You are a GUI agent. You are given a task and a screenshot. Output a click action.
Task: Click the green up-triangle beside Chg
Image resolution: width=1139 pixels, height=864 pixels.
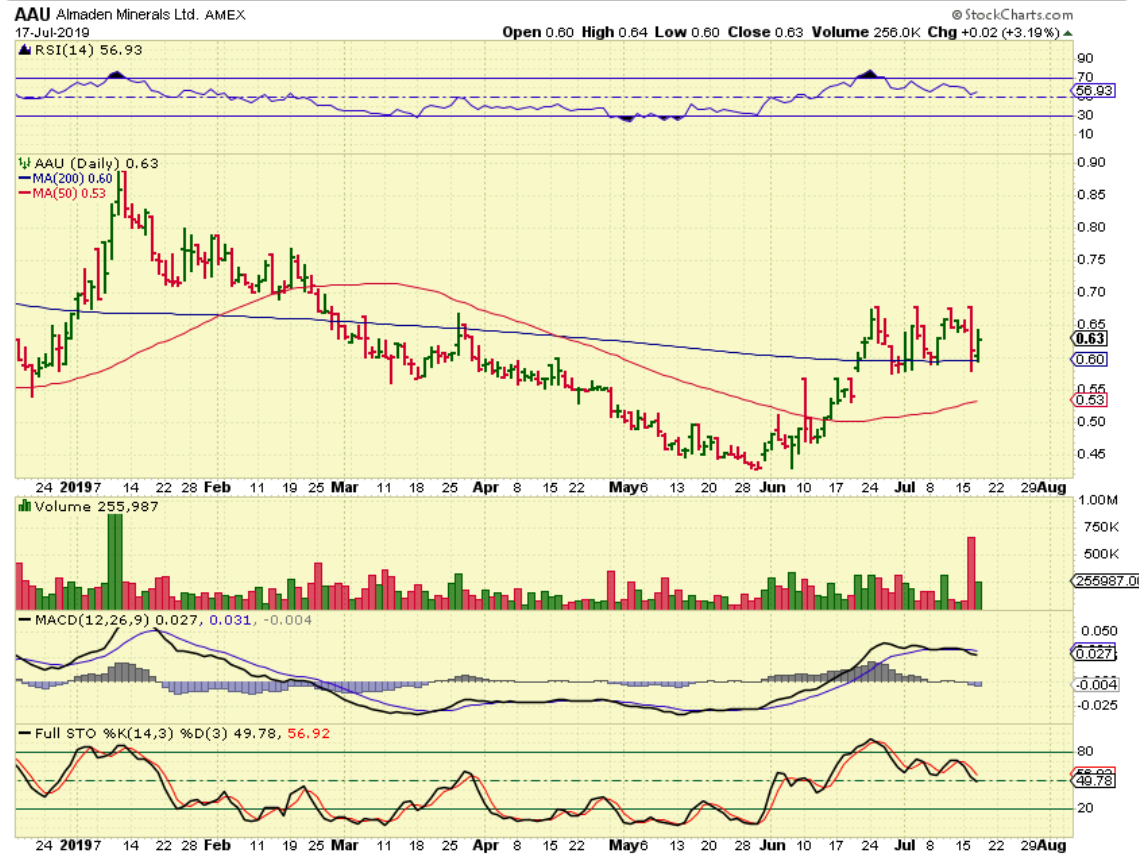click(1067, 32)
